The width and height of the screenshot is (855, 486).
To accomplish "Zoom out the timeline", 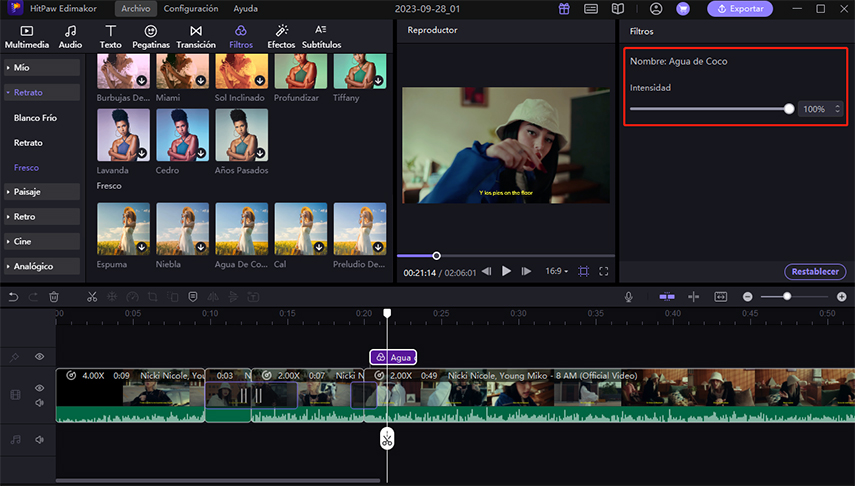I will [x=748, y=297].
